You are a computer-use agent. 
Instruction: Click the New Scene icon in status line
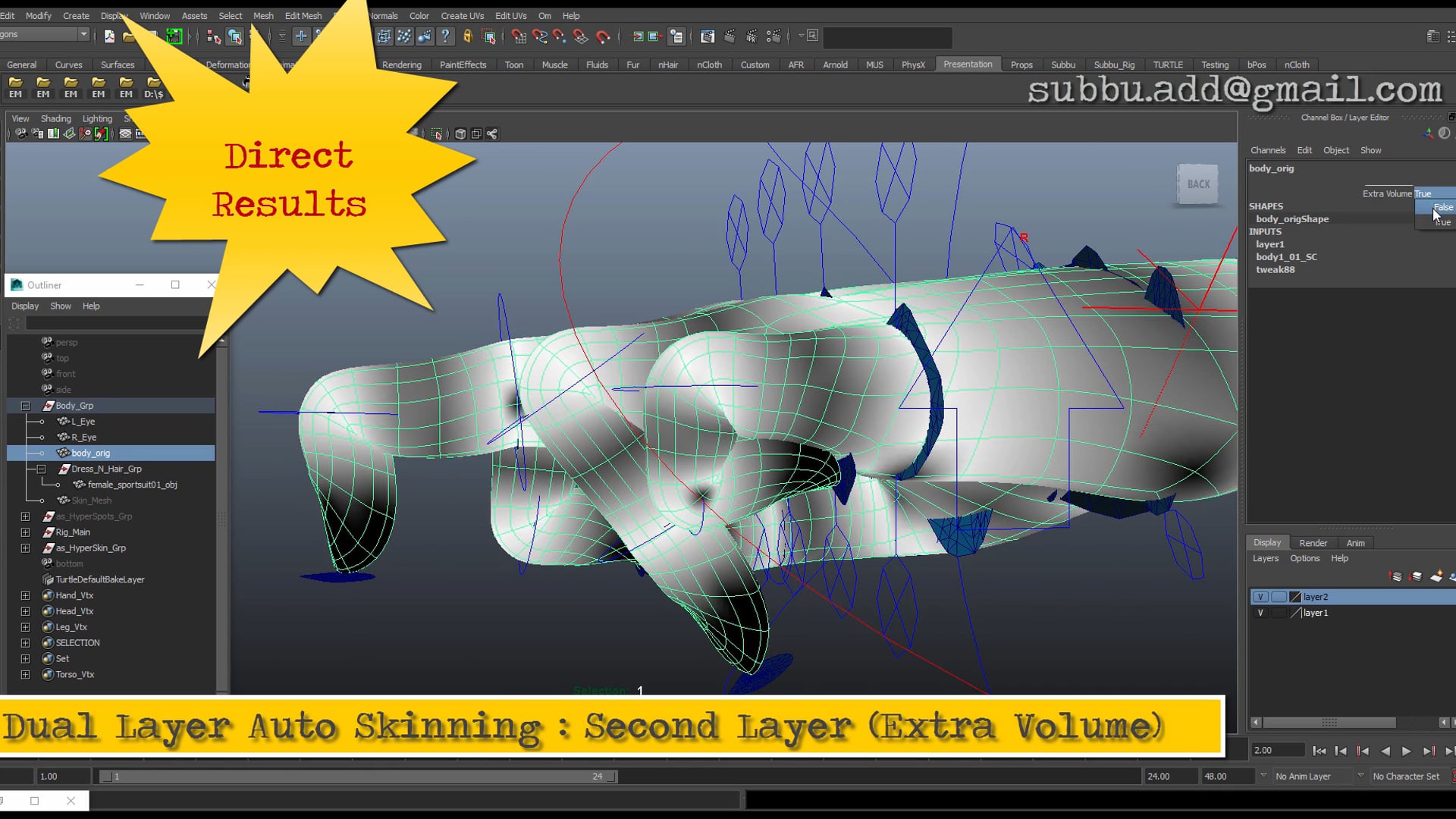[x=109, y=36]
